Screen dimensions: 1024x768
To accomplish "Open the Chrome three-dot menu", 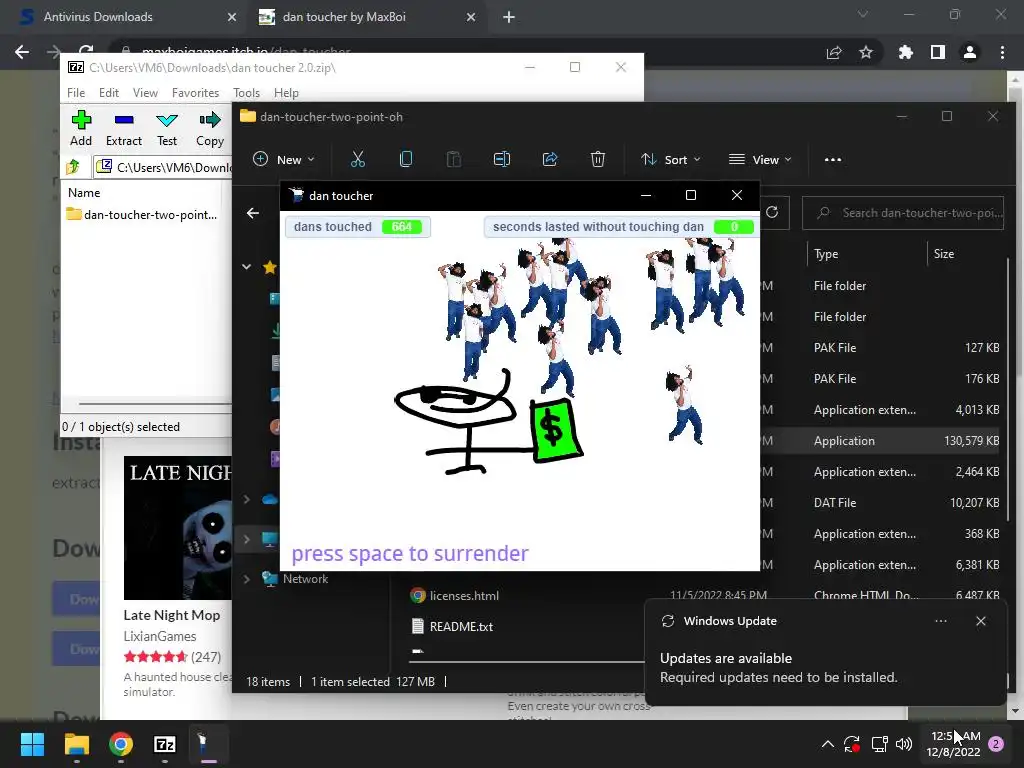I will (1002, 52).
